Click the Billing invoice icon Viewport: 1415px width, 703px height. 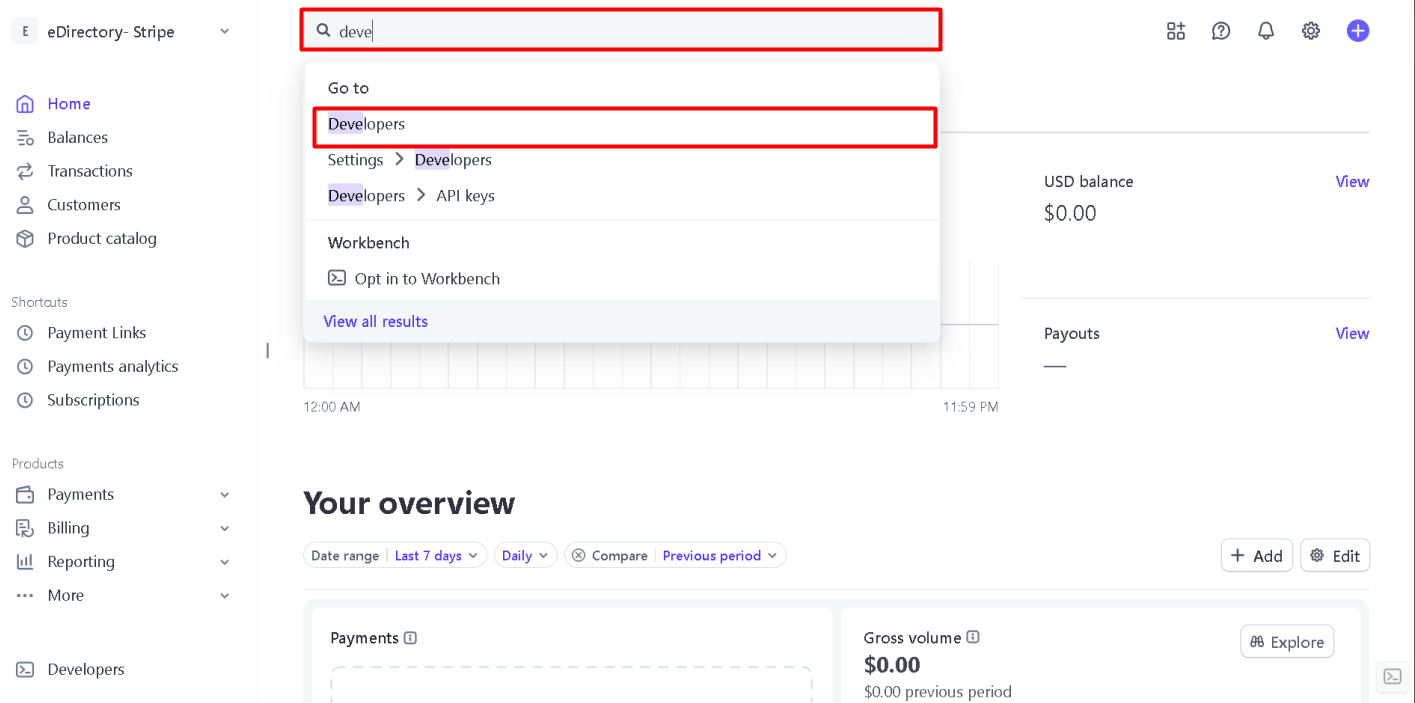coord(25,528)
